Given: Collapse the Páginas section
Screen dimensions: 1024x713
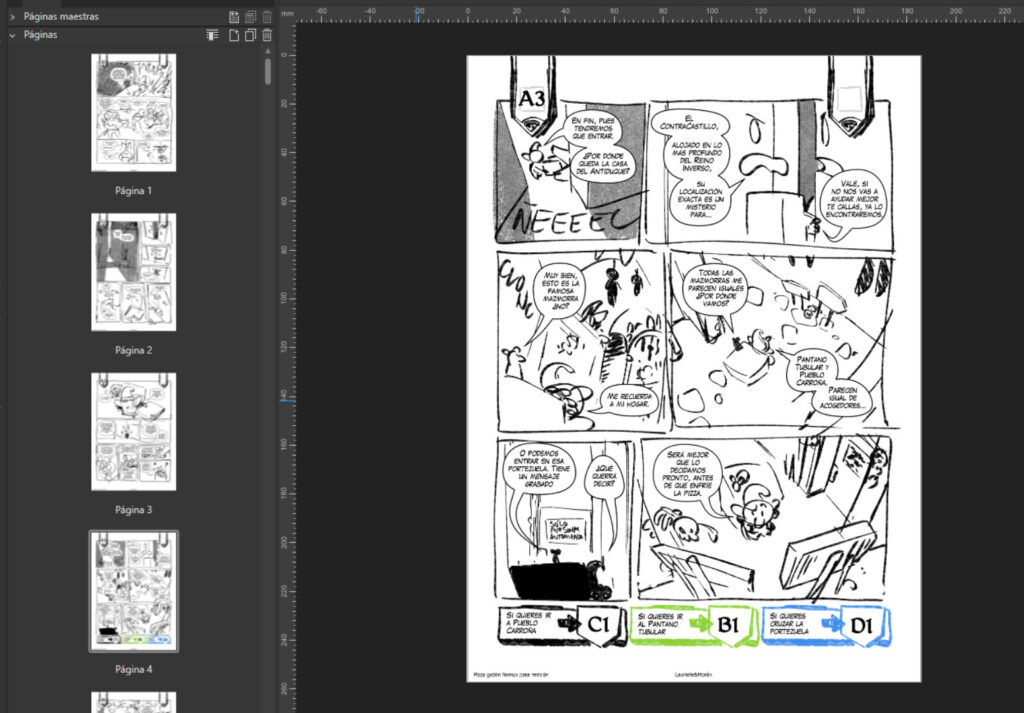Looking at the screenshot, I should tap(10, 34).
